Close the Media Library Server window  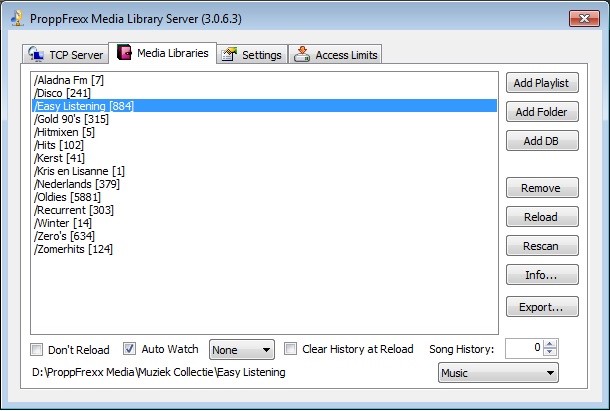[x=584, y=18]
